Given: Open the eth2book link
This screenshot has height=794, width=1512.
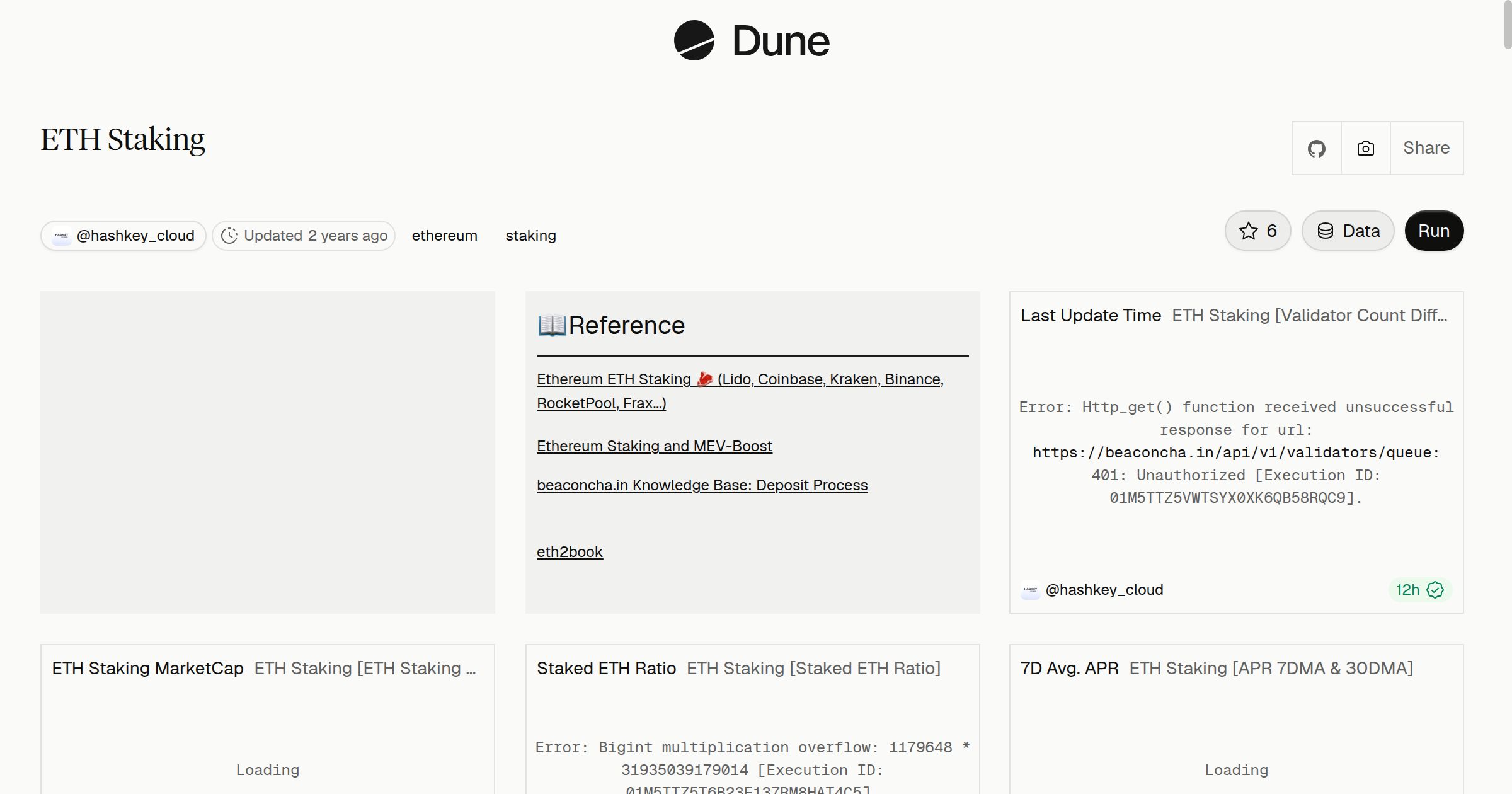Looking at the screenshot, I should pyautogui.click(x=570, y=552).
